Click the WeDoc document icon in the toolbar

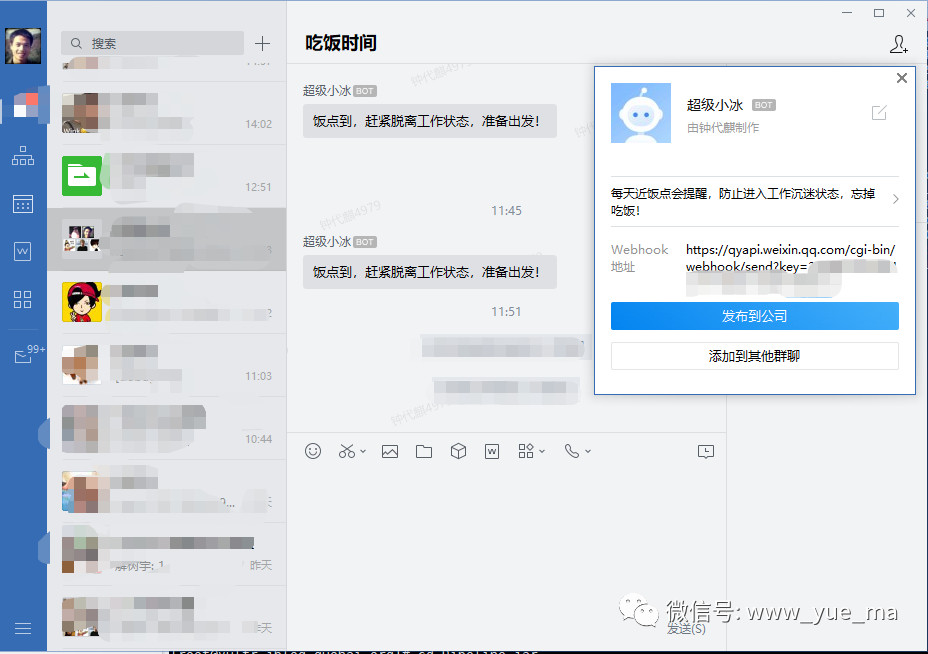click(492, 452)
